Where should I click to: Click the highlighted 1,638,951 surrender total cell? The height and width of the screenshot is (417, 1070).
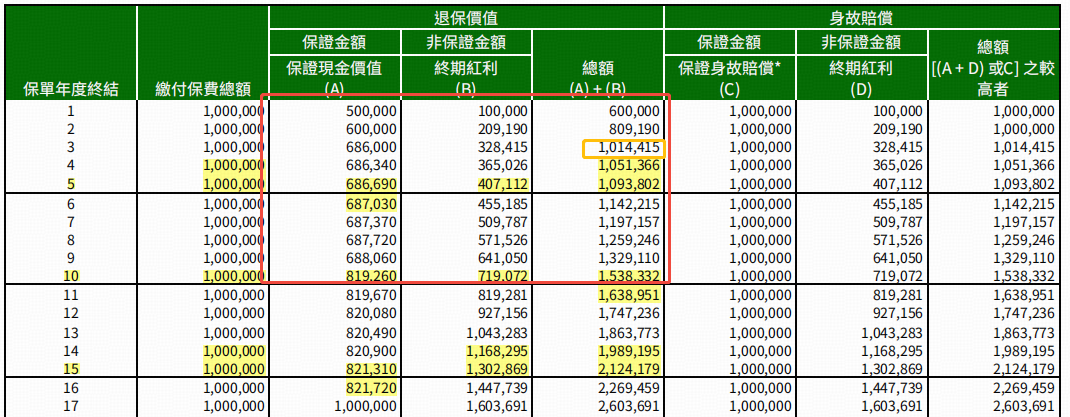pyautogui.click(x=629, y=295)
